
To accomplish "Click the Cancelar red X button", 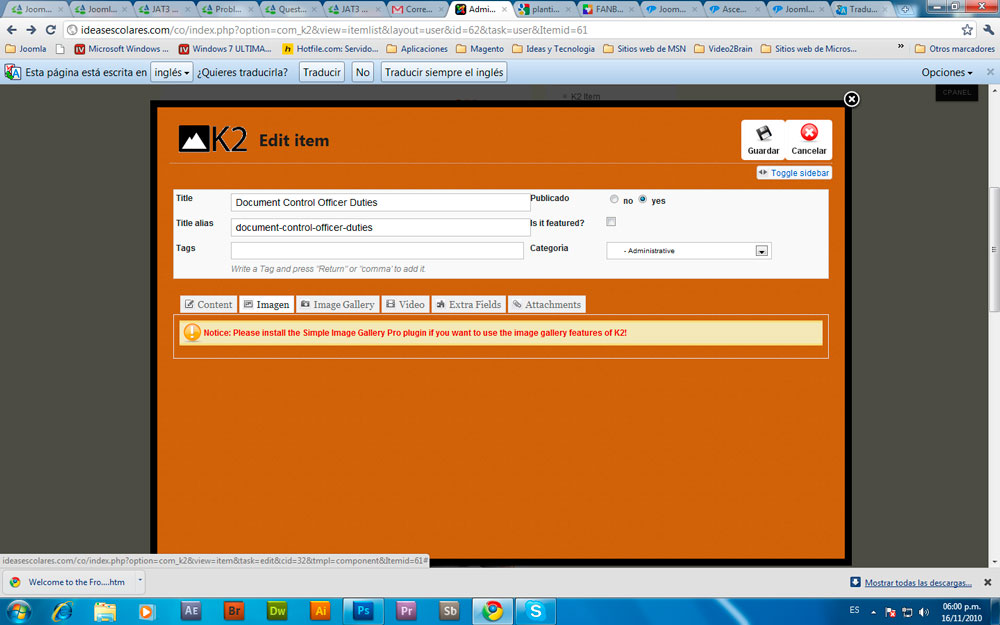I will pos(809,140).
